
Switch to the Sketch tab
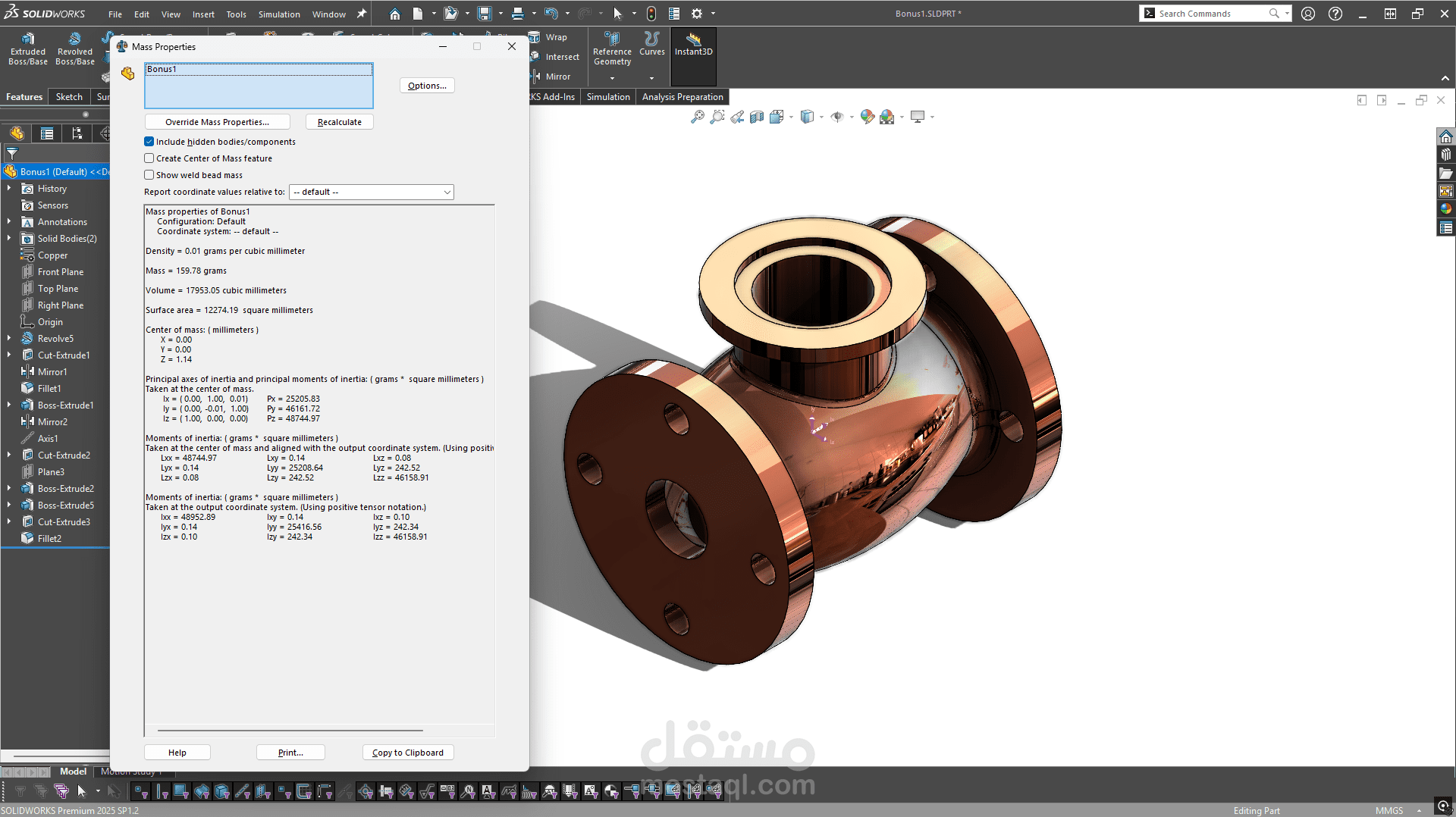pos(69,97)
